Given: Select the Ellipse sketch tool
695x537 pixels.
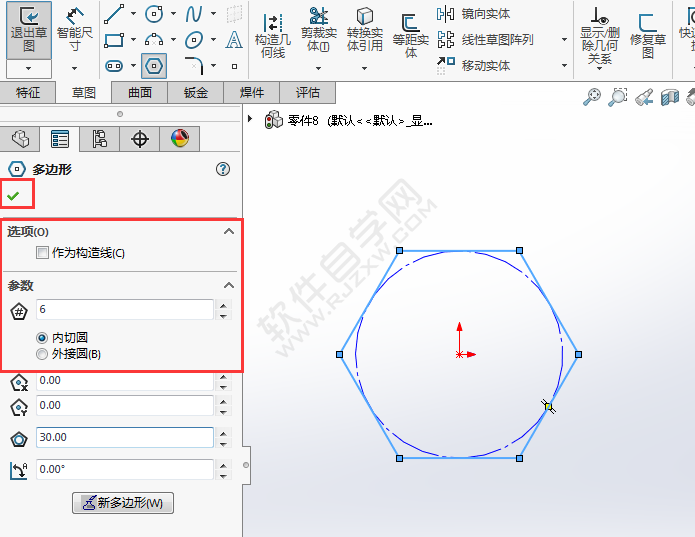Looking at the screenshot, I should tap(194, 40).
